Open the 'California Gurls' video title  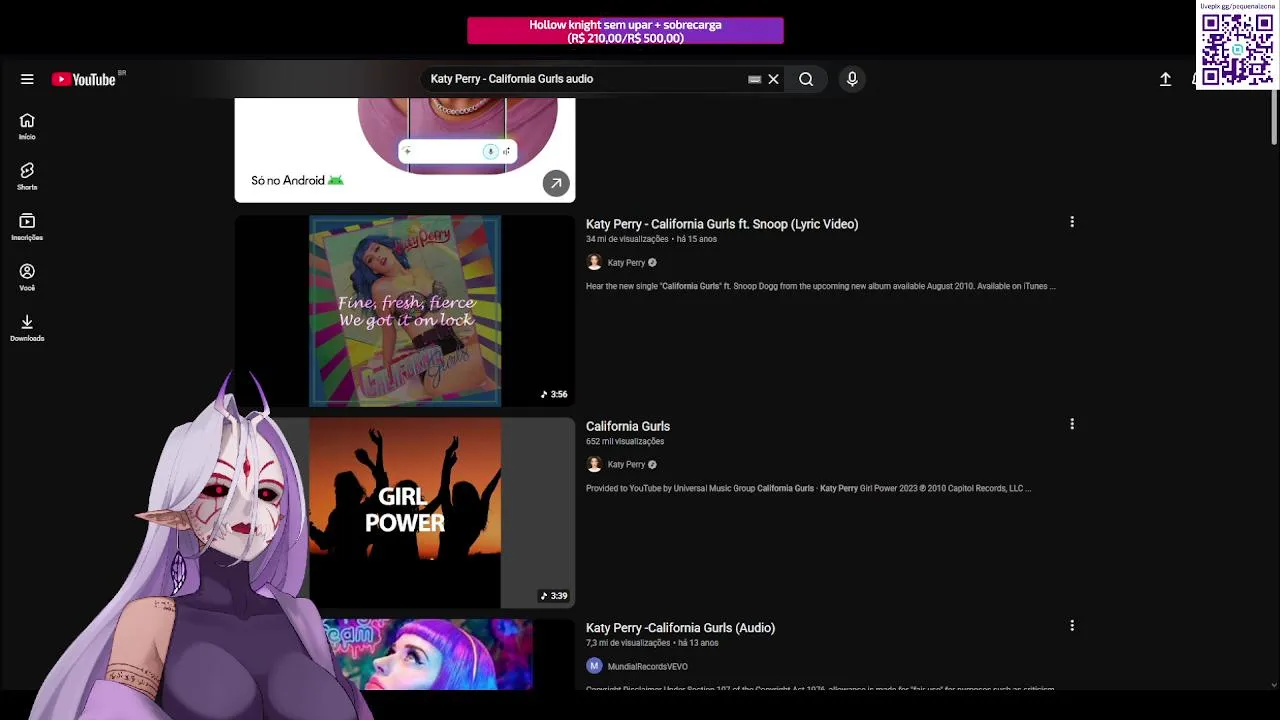coord(628,426)
